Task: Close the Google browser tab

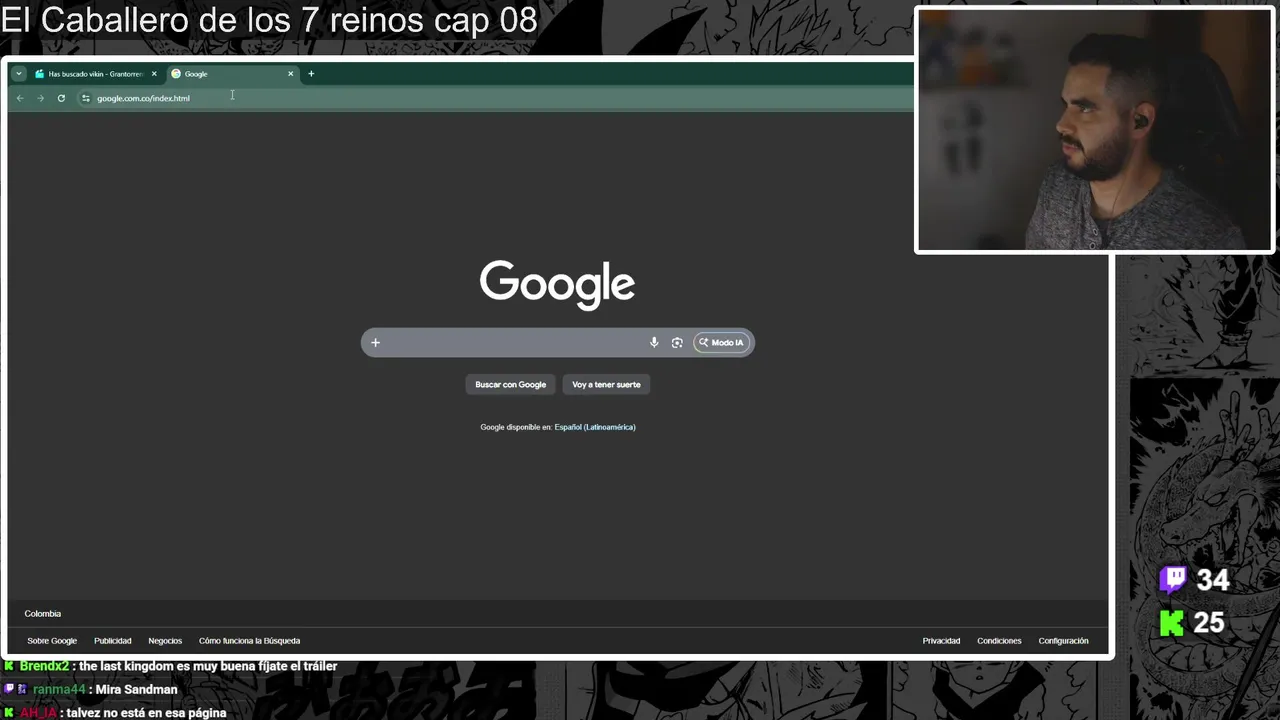Action: 291,74
